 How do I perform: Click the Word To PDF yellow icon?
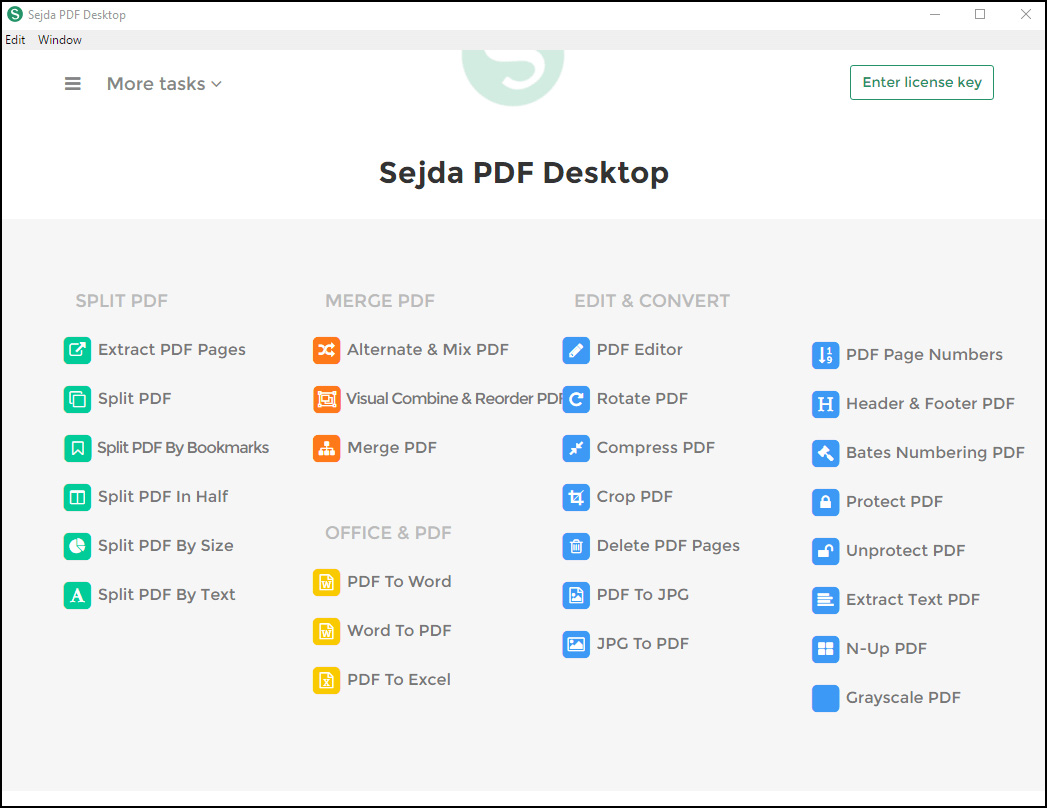click(x=327, y=631)
